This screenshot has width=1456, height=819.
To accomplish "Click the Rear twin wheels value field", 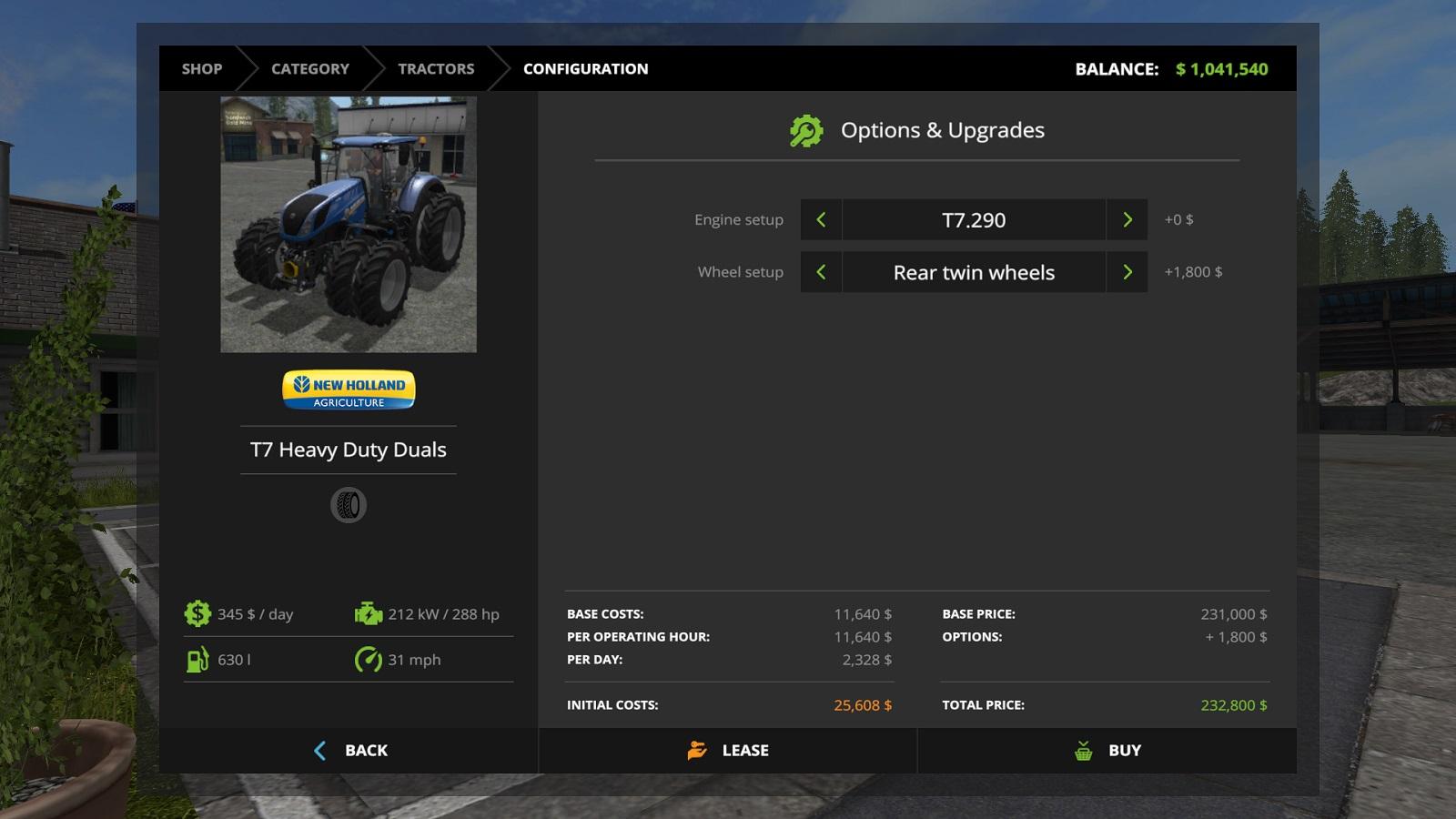I will point(974,272).
